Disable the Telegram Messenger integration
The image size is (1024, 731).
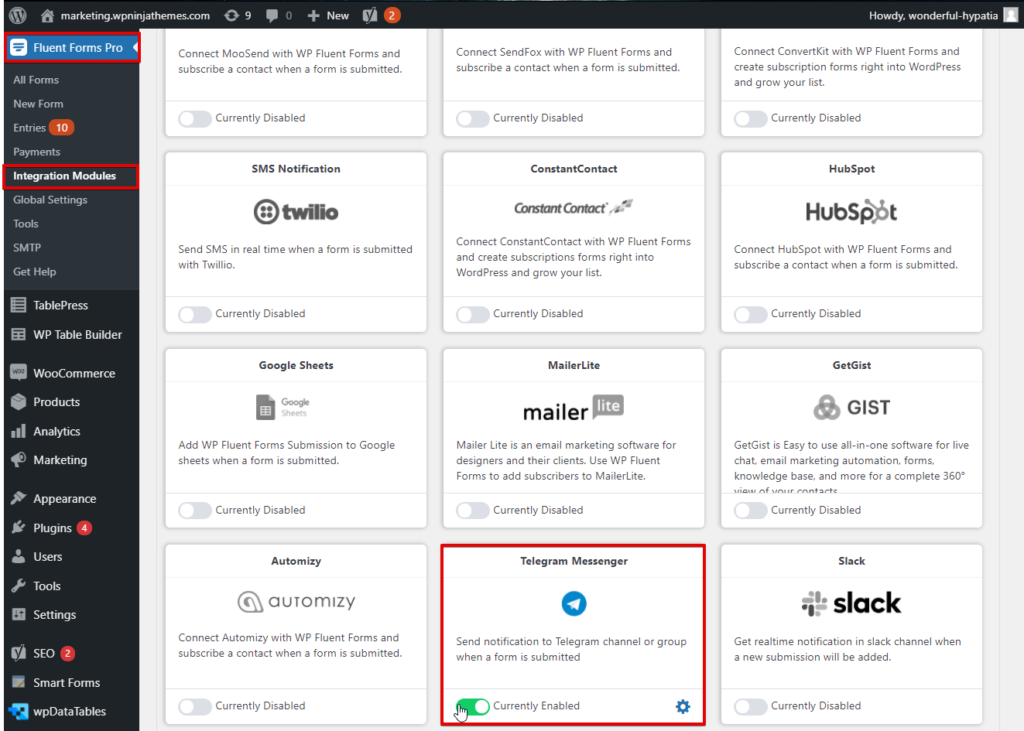point(471,706)
